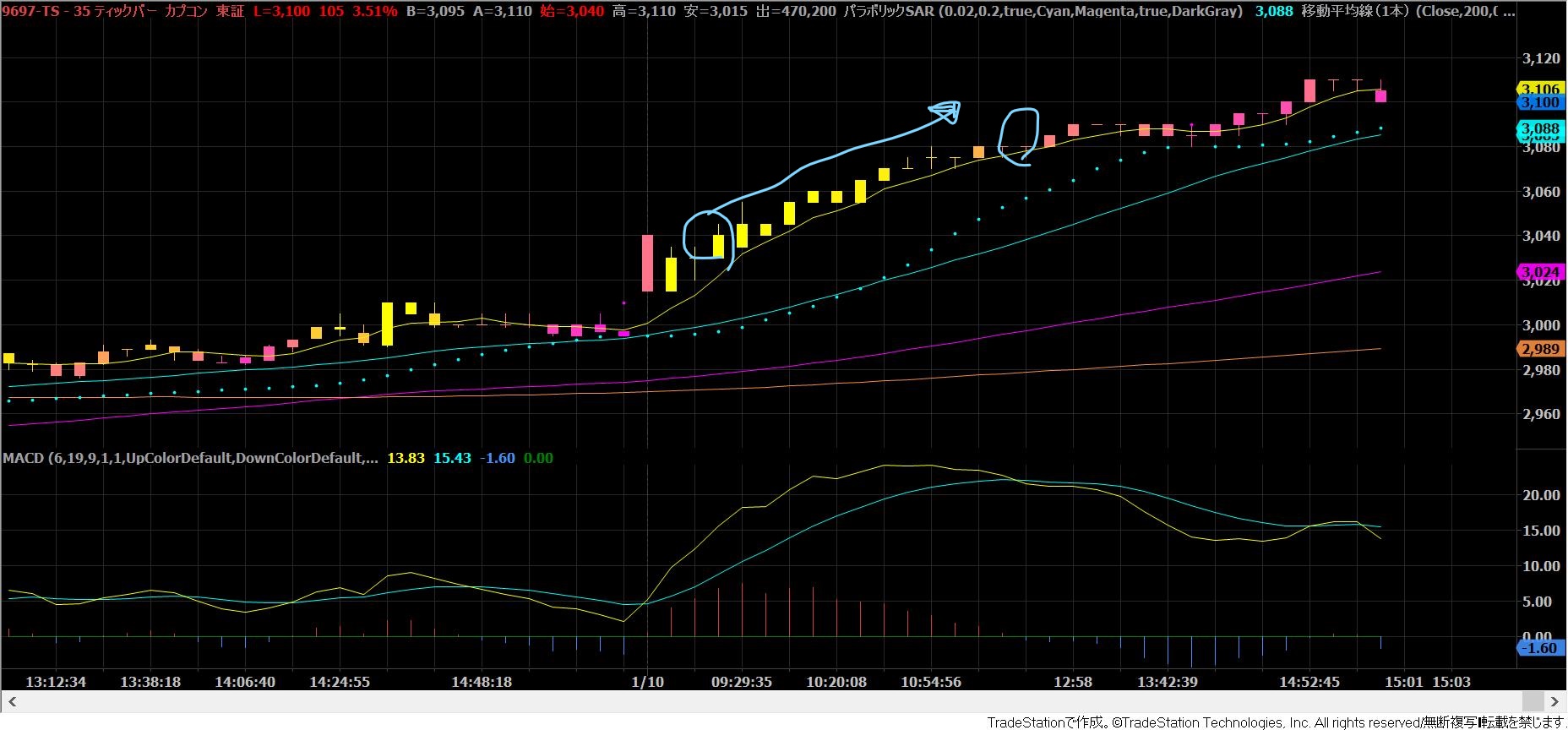Click the '15.00' MACD axis label
This screenshot has height=730, width=1568.
tap(1541, 531)
